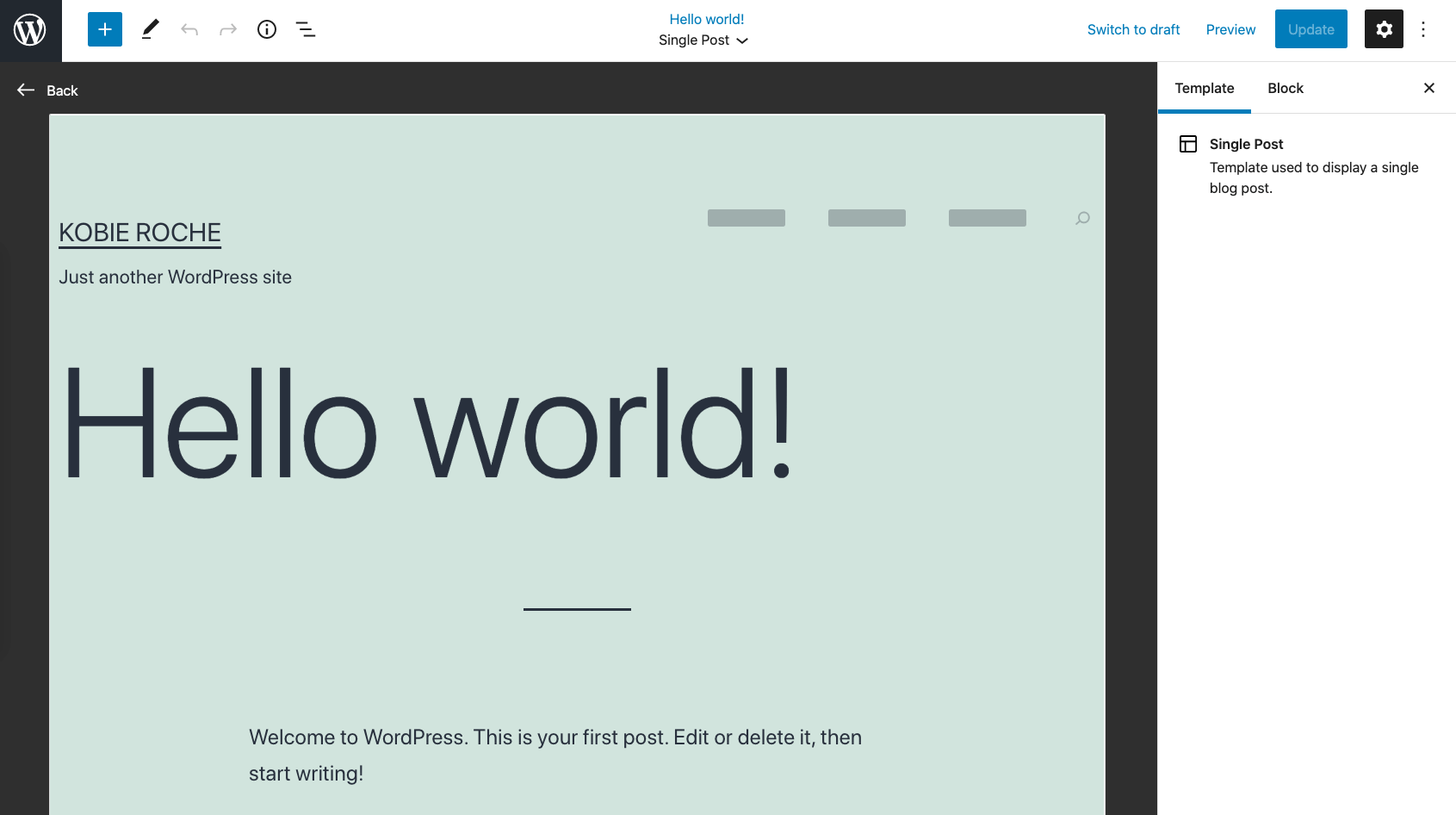
Task: Click the Single Post template icon
Action: click(1188, 144)
